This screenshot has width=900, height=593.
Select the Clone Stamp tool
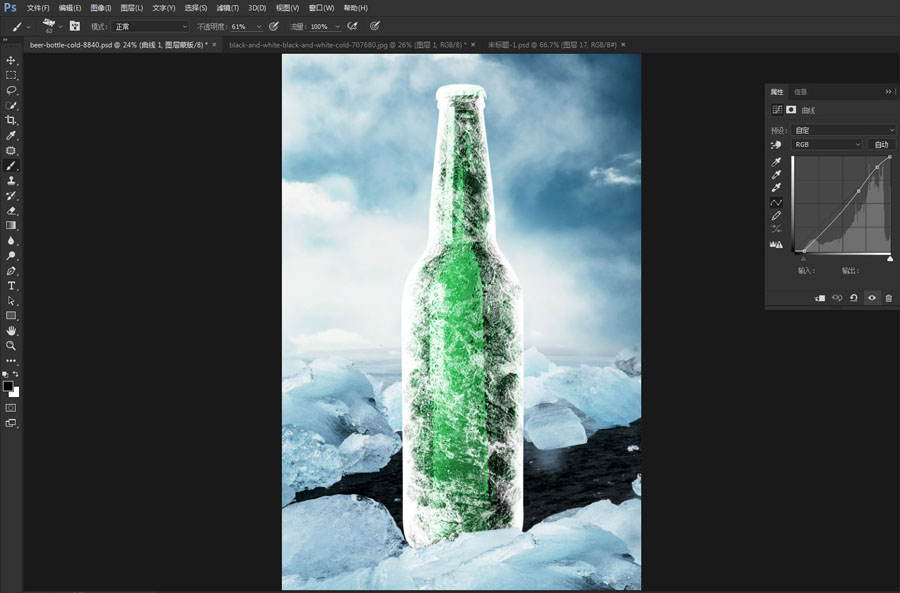12,180
